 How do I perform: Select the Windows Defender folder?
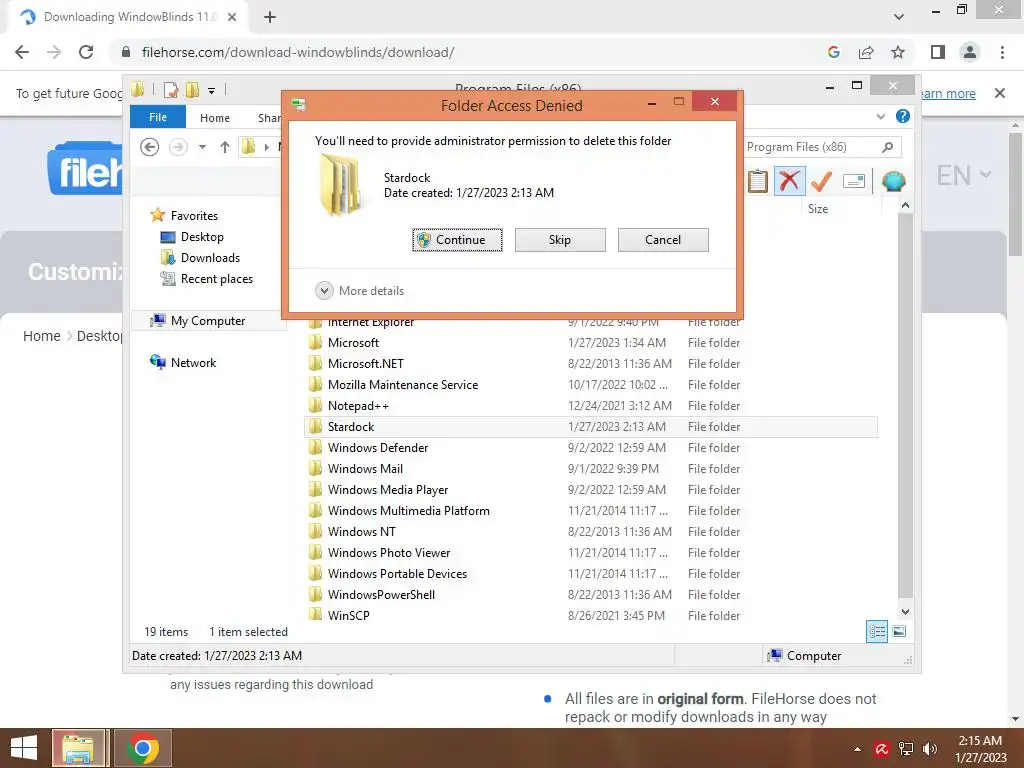pos(590,447)
